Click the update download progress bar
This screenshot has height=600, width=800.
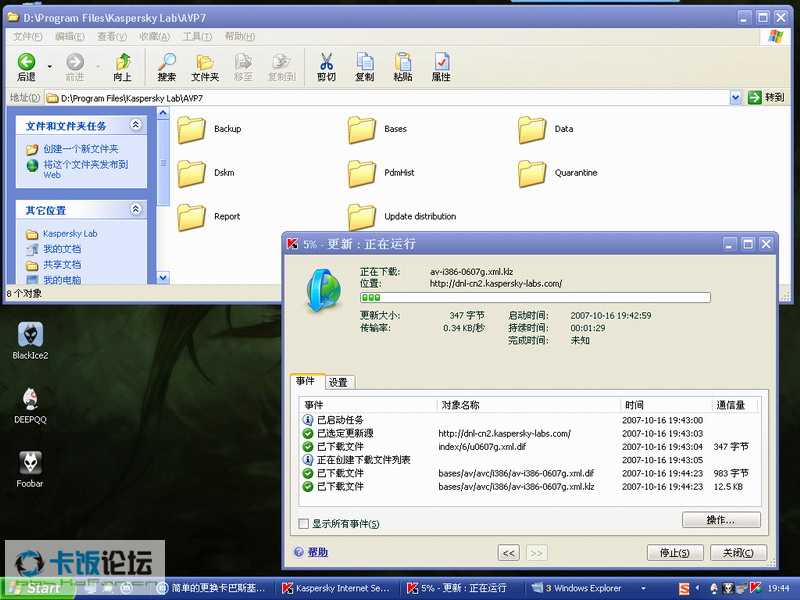pos(535,297)
